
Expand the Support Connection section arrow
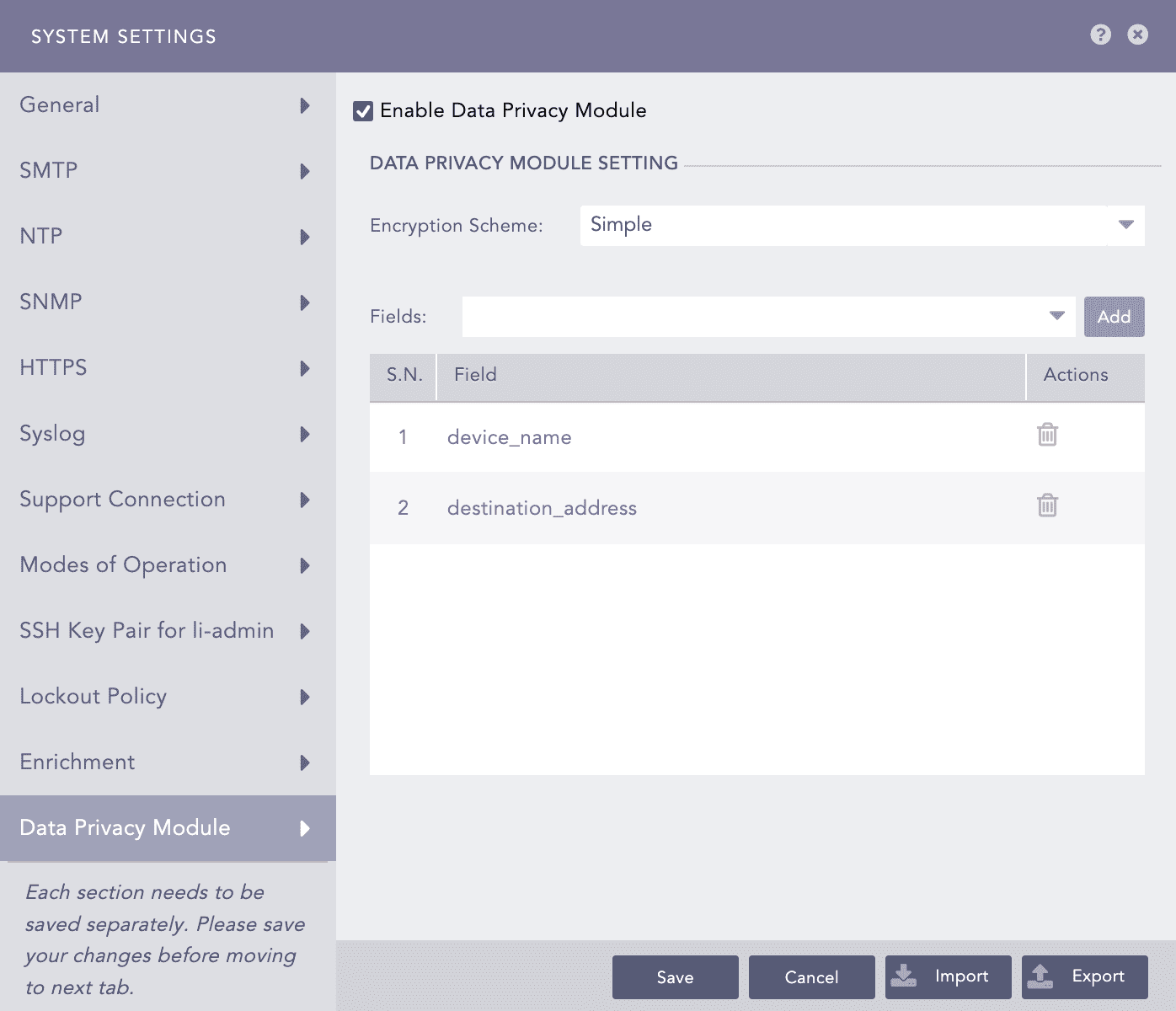[305, 500]
